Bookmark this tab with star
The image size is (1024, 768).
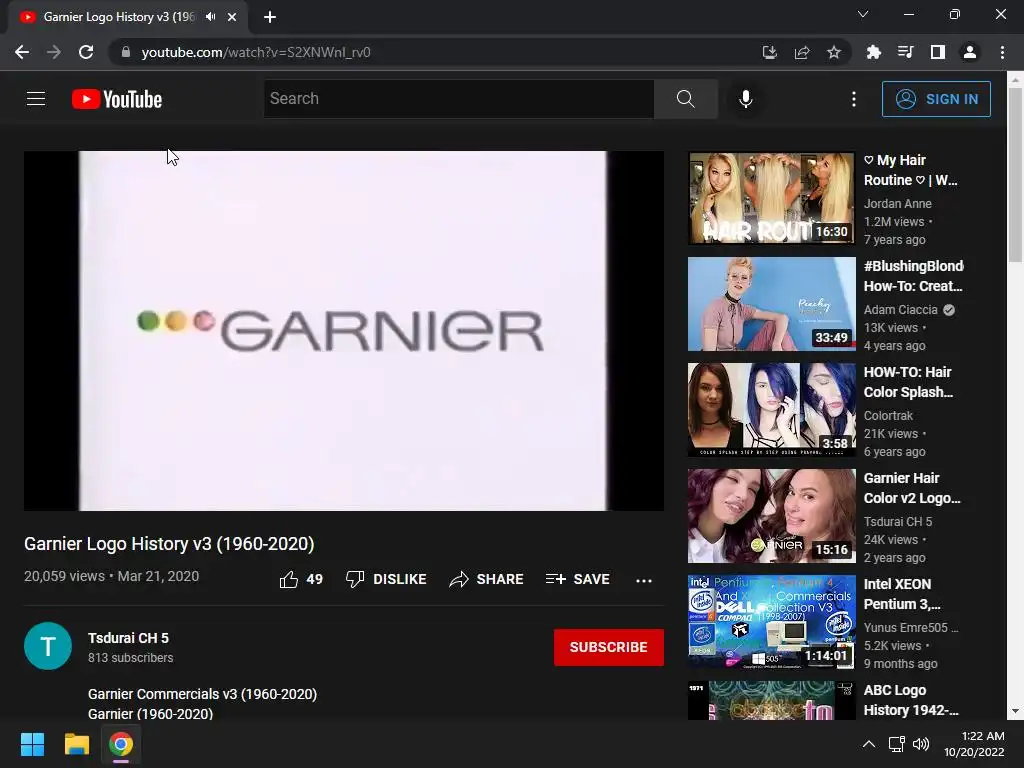pos(834,52)
